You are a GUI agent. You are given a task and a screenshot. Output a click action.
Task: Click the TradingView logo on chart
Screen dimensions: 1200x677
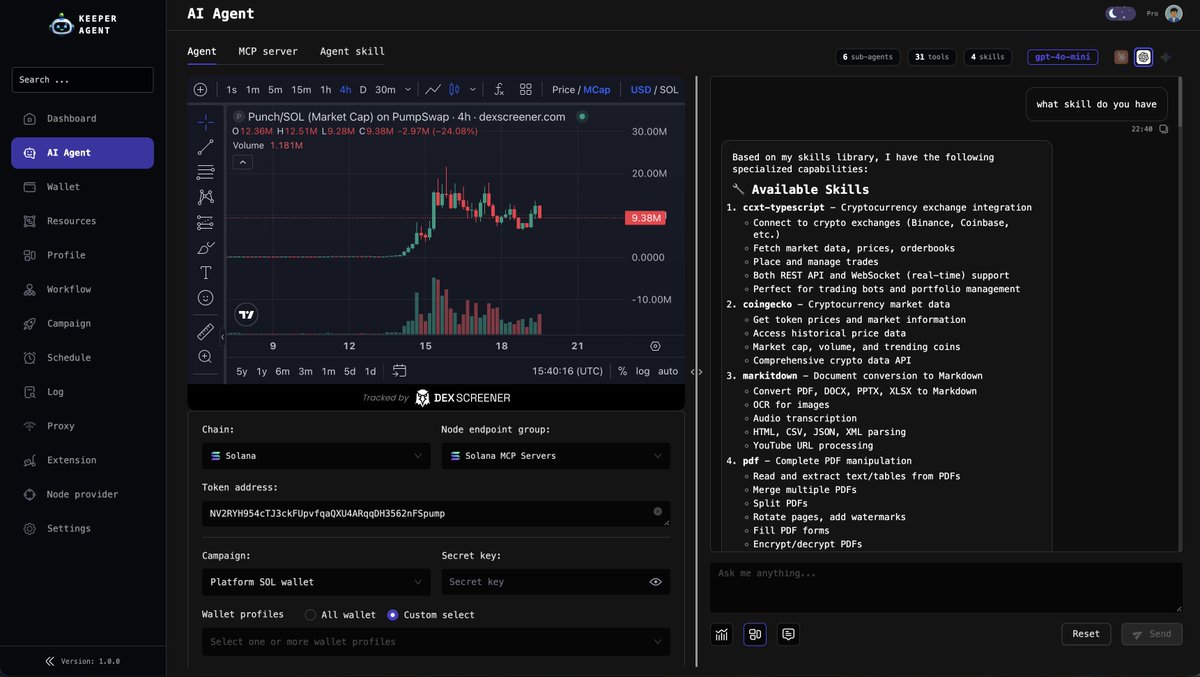pos(246,315)
